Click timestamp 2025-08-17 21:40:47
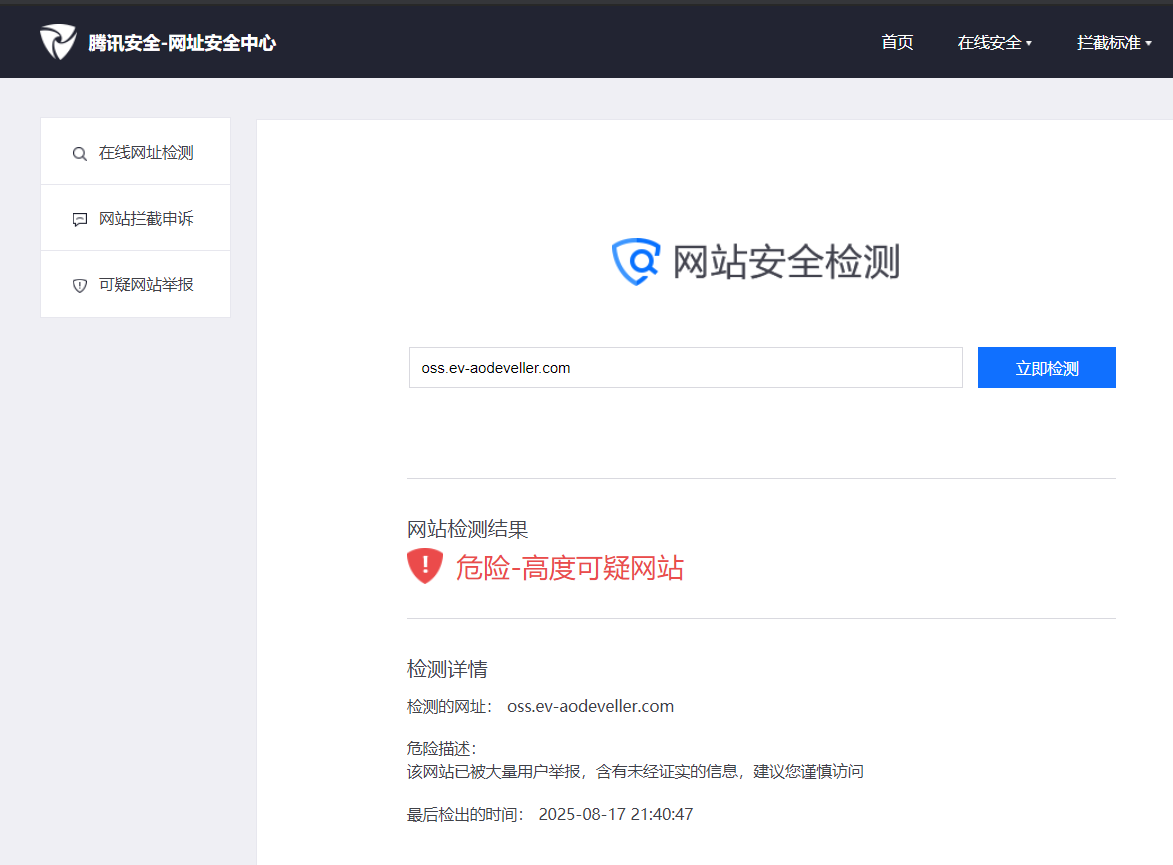Viewport: 1173px width, 865px height. click(616, 814)
